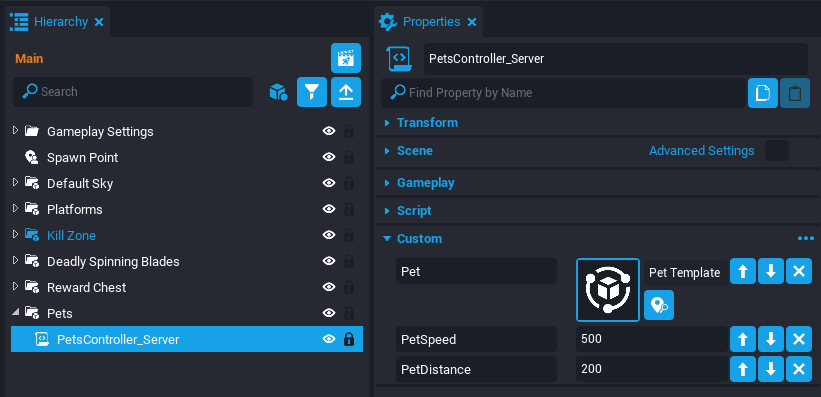Unlock the PetsController_Server item
The image size is (821, 397).
pos(348,339)
